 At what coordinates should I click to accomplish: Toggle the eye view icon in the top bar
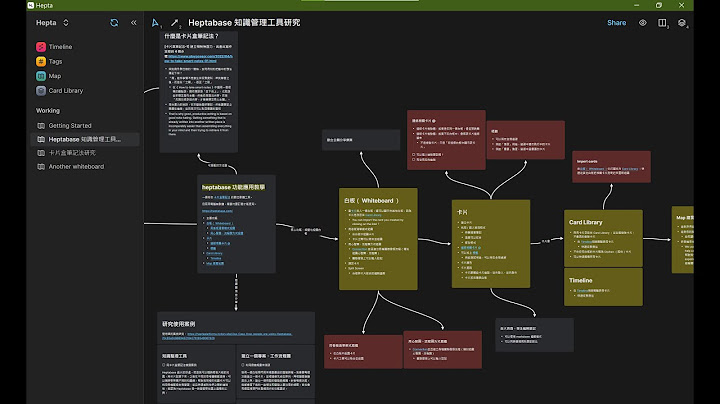642,22
